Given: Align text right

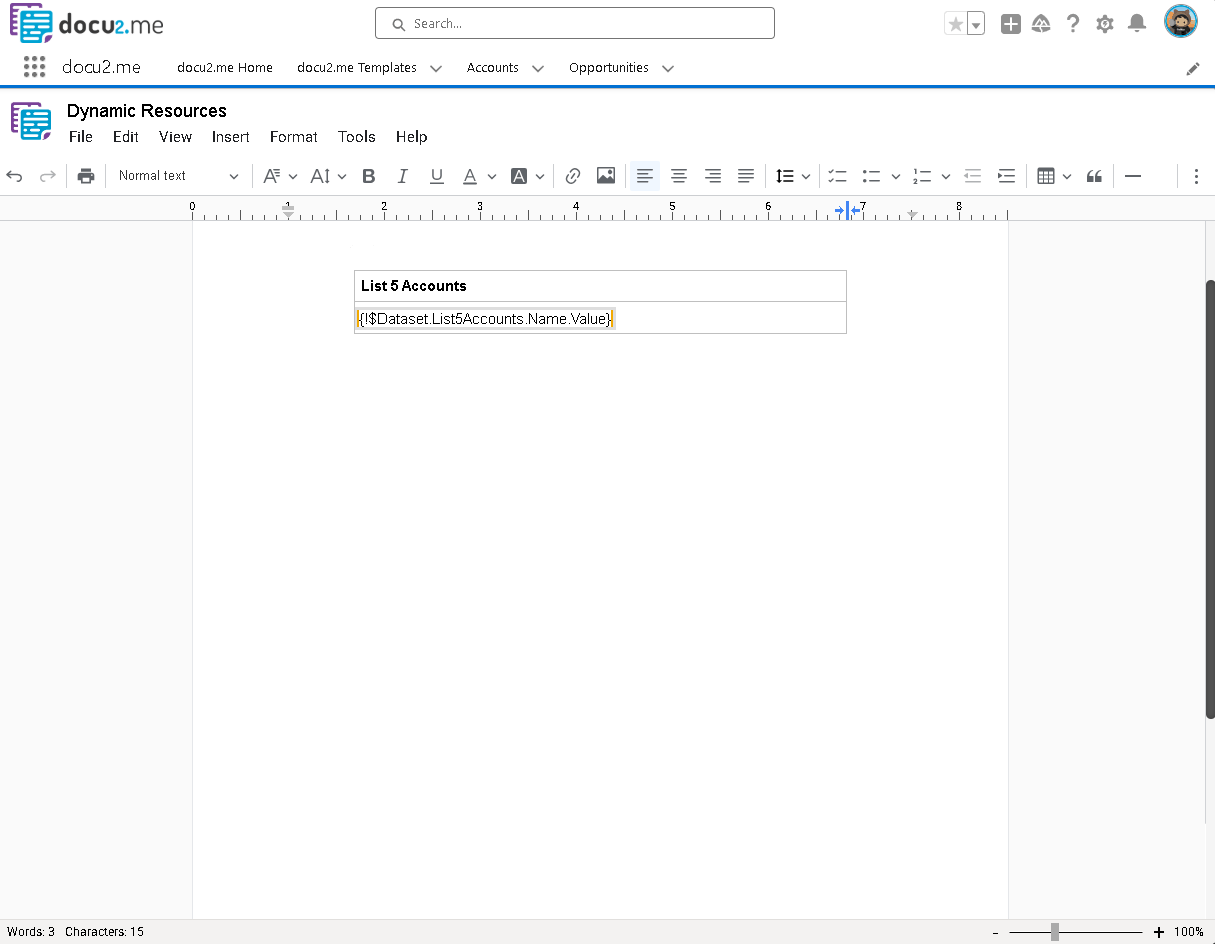Looking at the screenshot, I should coord(713,176).
